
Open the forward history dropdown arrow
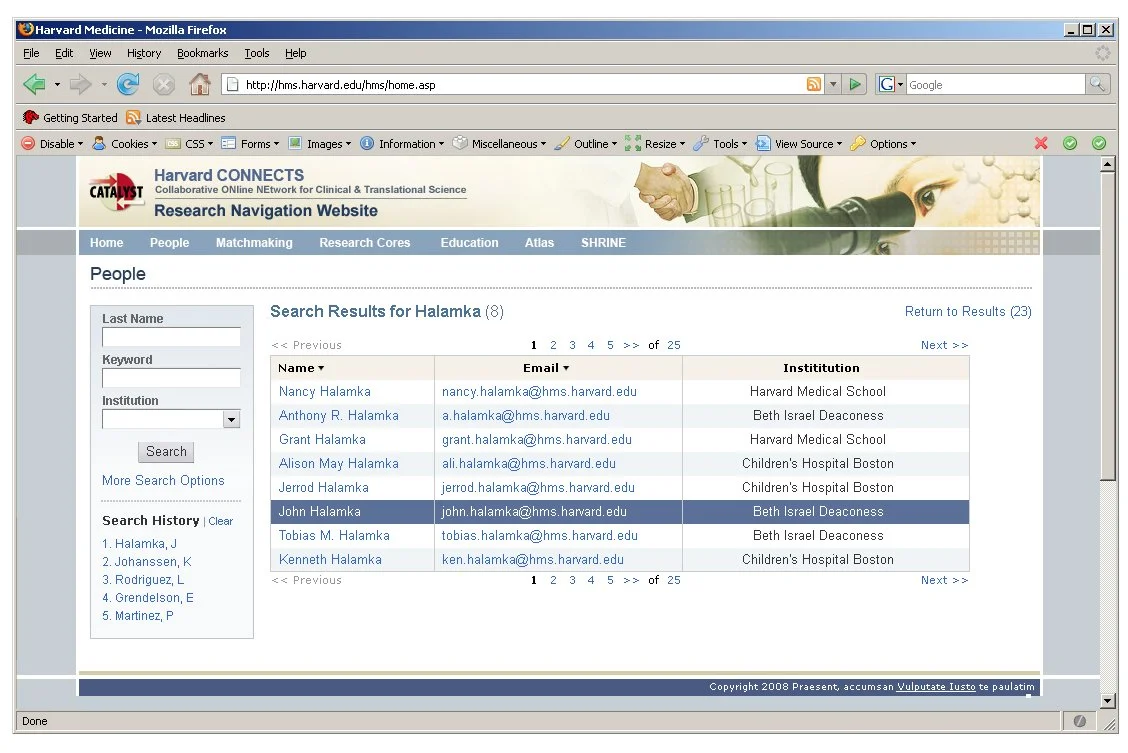pyautogui.click(x=104, y=85)
